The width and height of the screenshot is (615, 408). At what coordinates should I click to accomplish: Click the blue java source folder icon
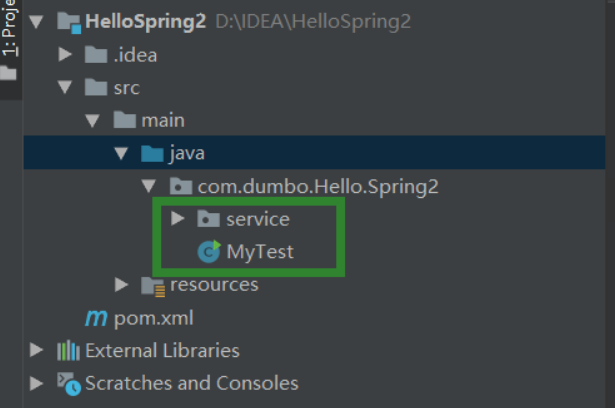coord(152,153)
